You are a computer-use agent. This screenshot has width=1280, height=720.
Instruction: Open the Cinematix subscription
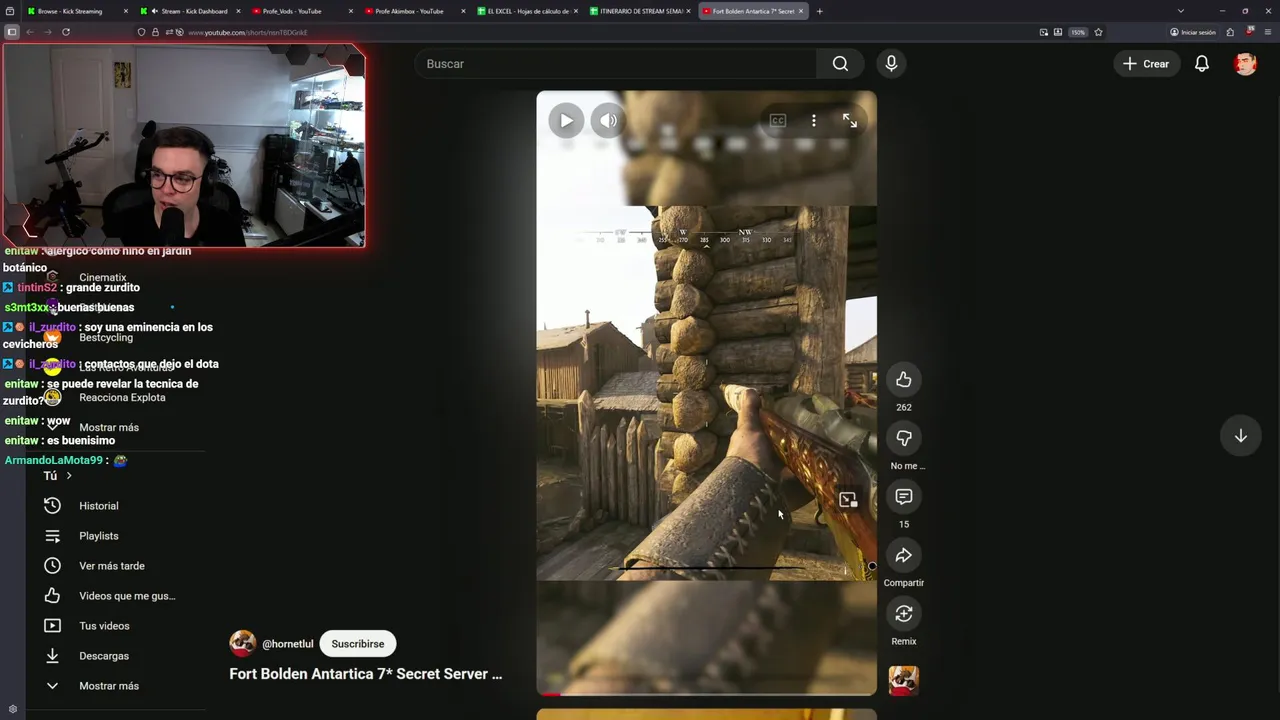click(103, 278)
